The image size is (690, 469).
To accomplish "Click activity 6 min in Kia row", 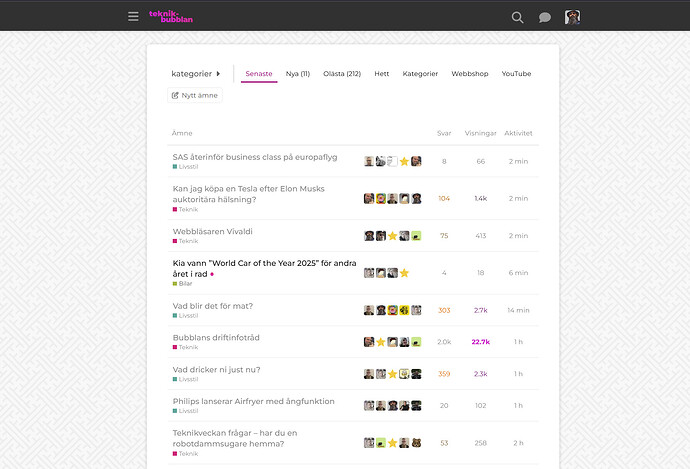I will pyautogui.click(x=518, y=273).
